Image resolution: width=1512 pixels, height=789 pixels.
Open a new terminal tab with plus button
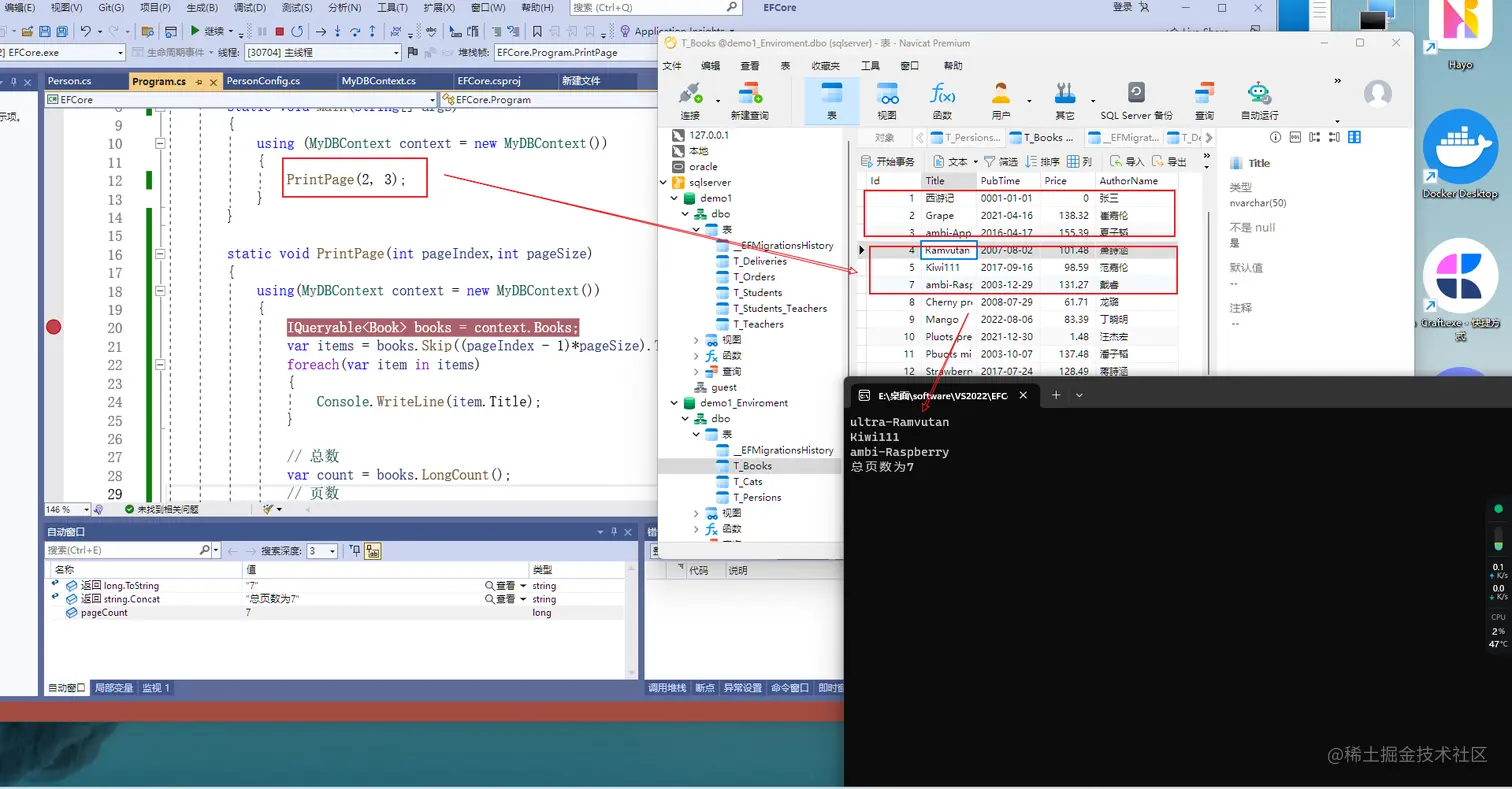(x=1055, y=395)
